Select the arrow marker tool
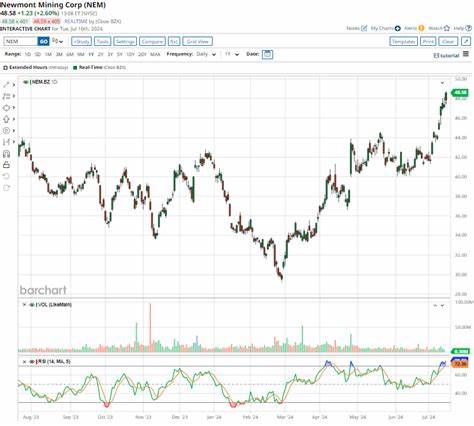This screenshot has height=426, width=474. pos(6,119)
